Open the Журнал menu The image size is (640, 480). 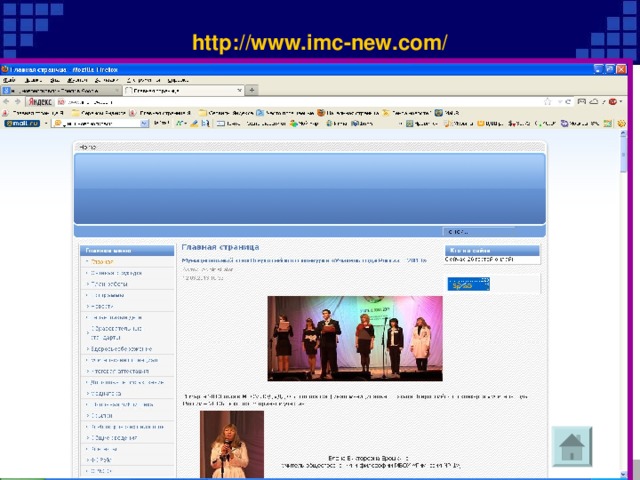tap(77, 80)
